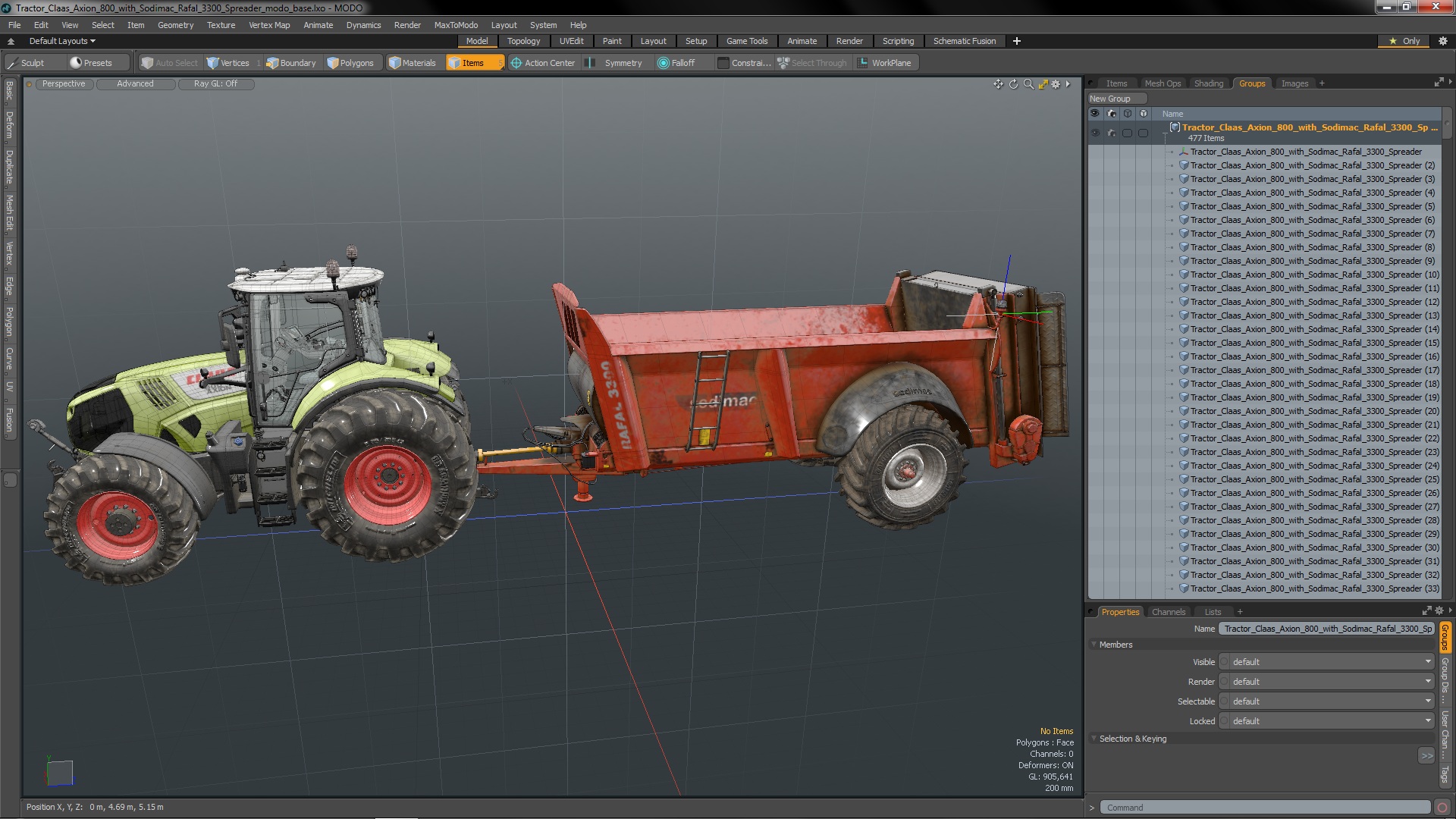
Task: Toggle the selectable checkbox of the Tractor group
Action: point(1127,133)
